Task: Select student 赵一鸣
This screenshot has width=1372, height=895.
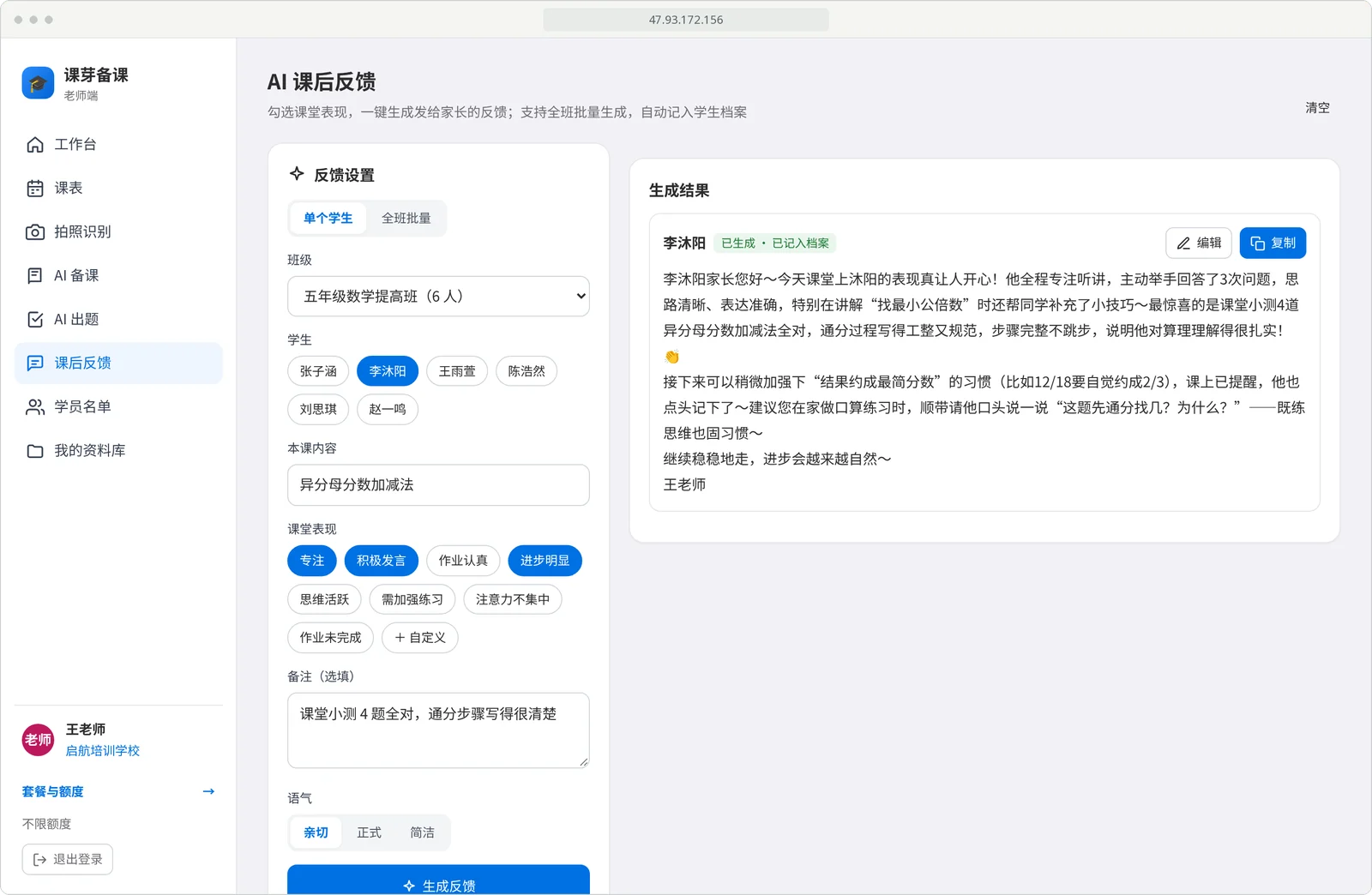Action: 388,409
